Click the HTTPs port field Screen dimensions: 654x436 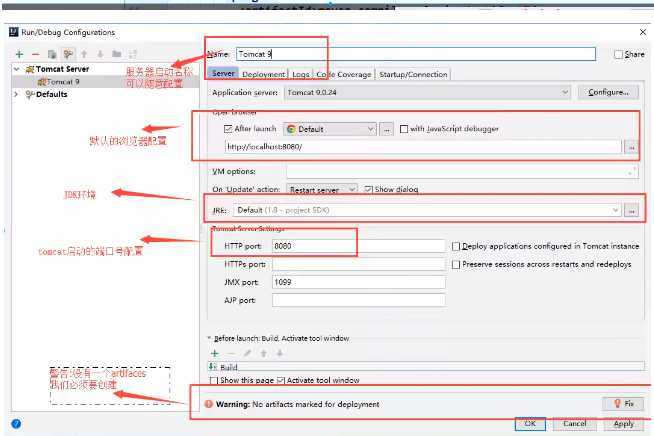(x=359, y=264)
